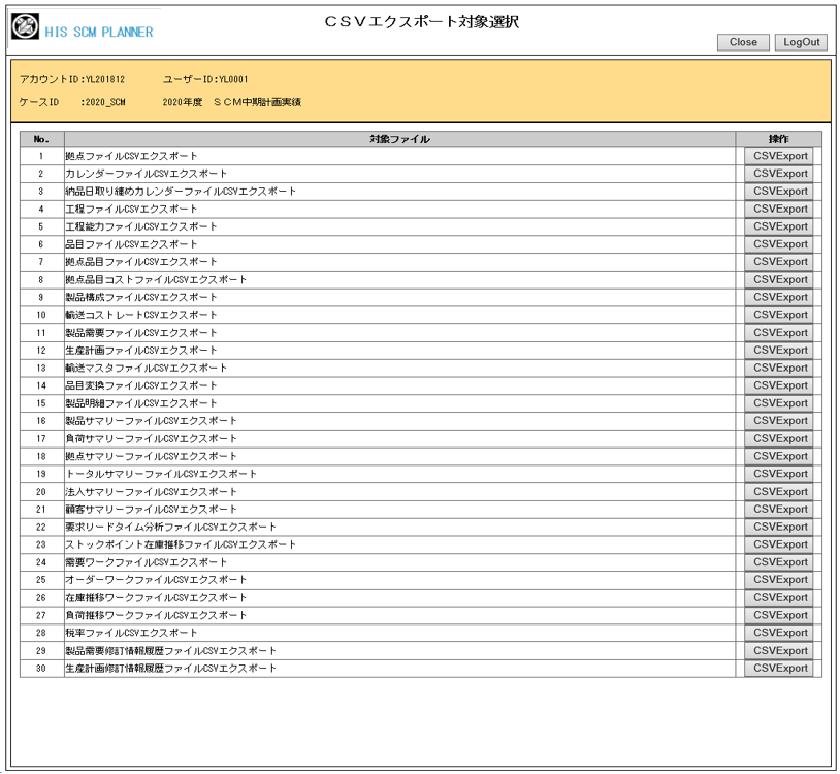Export 拠点ファイル CSV in row 1
Viewport: 840px width, 774px height.
click(x=778, y=156)
